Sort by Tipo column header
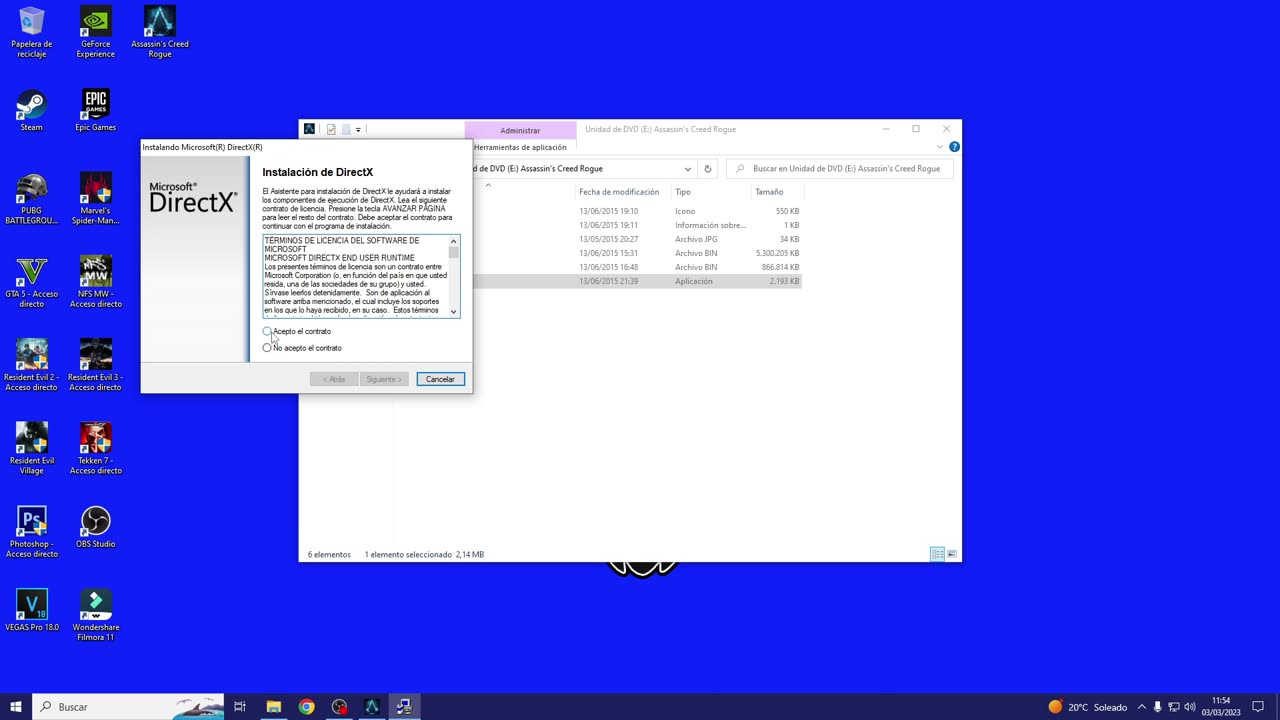Image resolution: width=1280 pixels, height=720 pixels. (683, 192)
